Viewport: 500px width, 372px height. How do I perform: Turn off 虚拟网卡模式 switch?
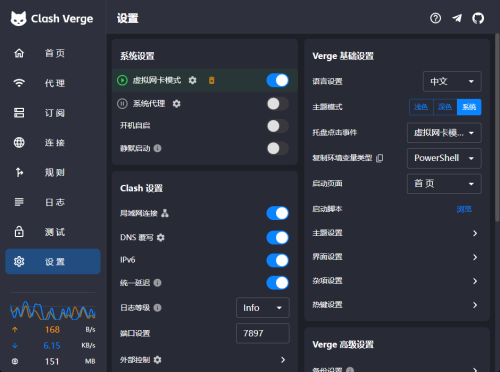tap(277, 80)
